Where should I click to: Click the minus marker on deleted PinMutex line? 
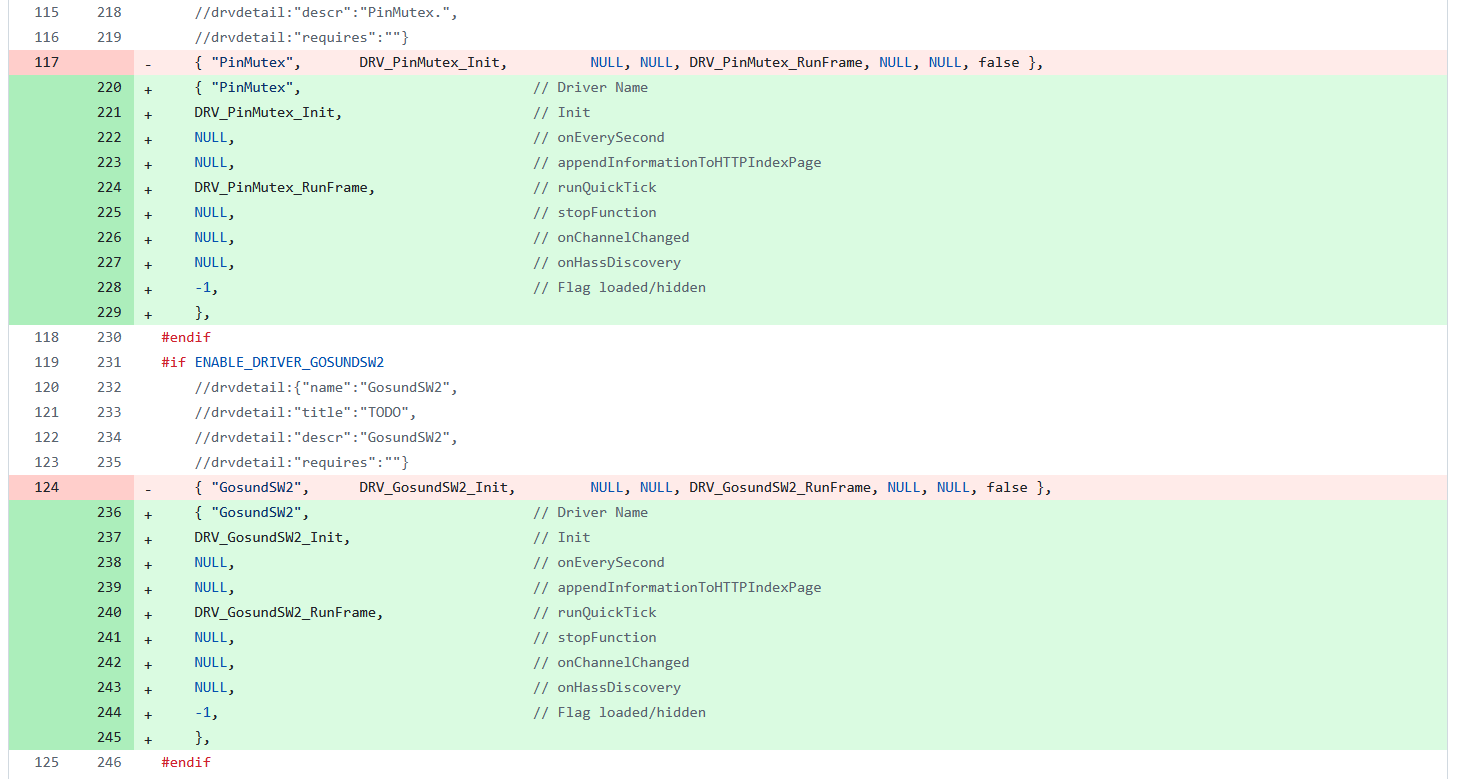click(148, 63)
